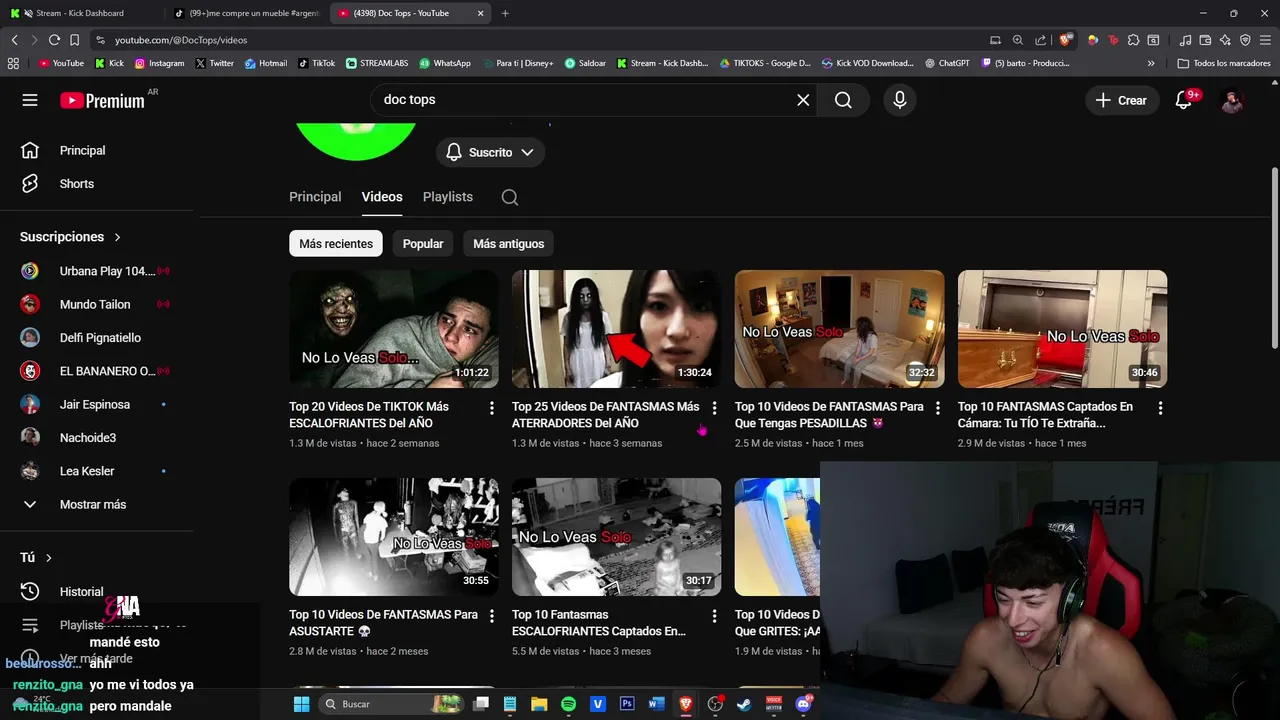This screenshot has height=720, width=1280.
Task: Click the magnifier search button
Action: point(843,100)
